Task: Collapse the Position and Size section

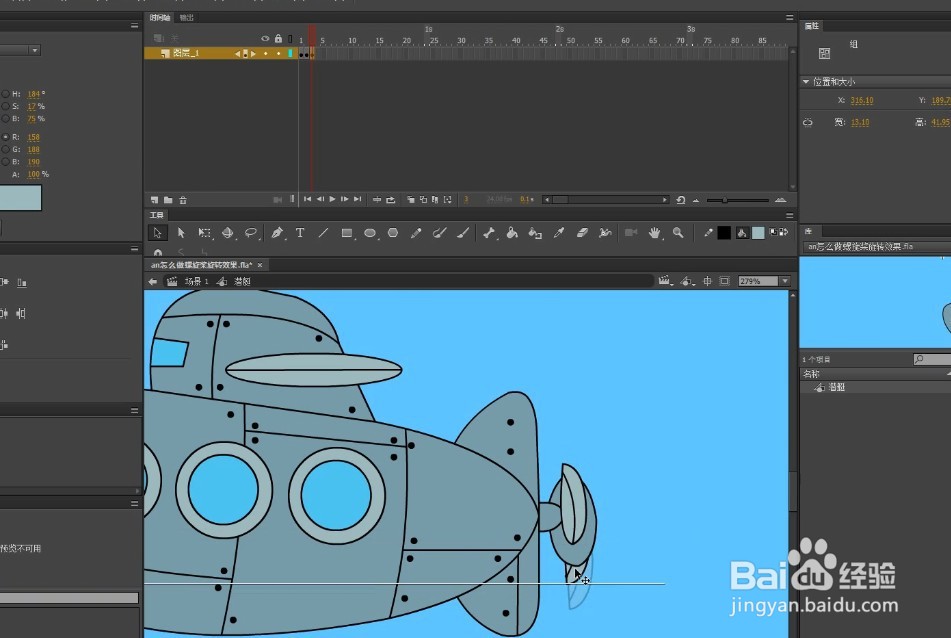Action: coord(806,81)
